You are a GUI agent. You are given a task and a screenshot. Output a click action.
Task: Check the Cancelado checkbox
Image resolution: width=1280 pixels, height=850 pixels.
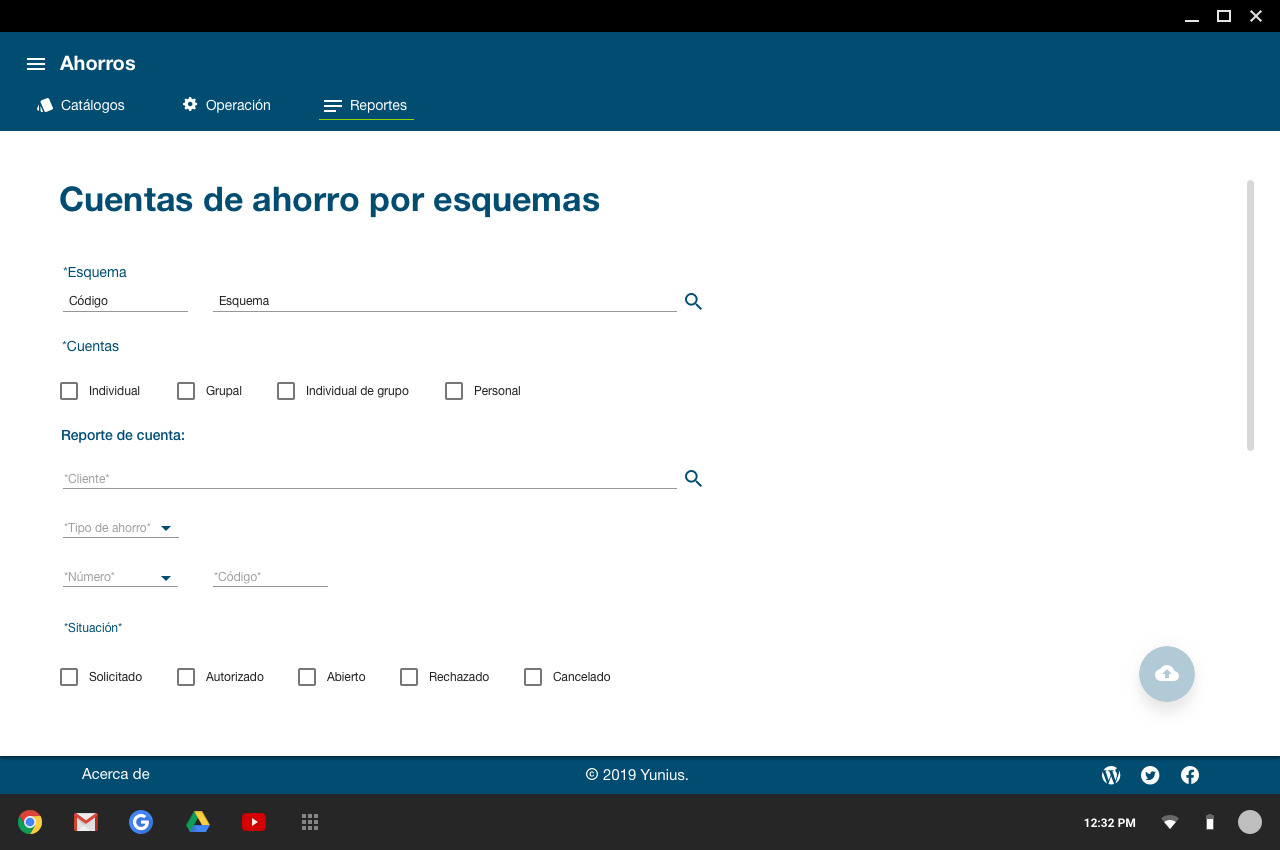[533, 677]
